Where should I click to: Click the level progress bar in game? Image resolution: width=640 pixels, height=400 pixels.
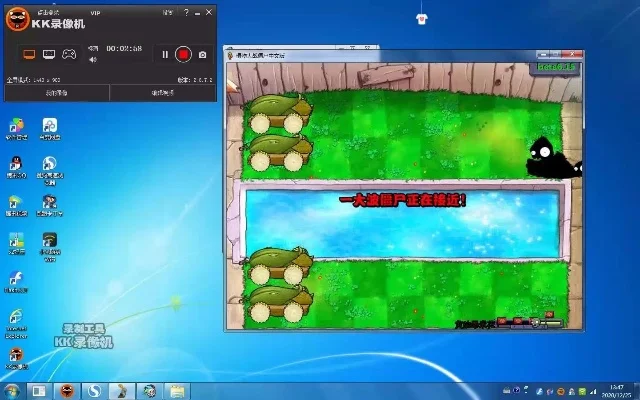click(x=530, y=322)
